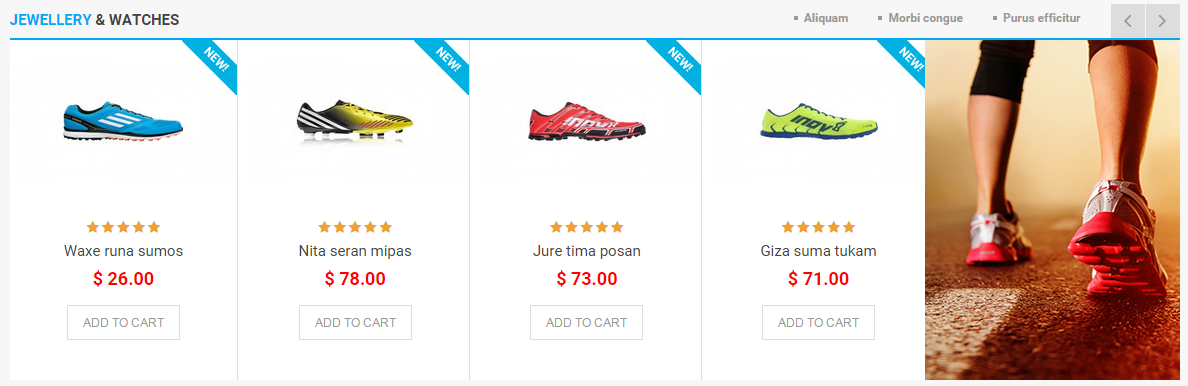1188x386 pixels.
Task: Open the Nita seran mipas product link
Action: [x=355, y=251]
